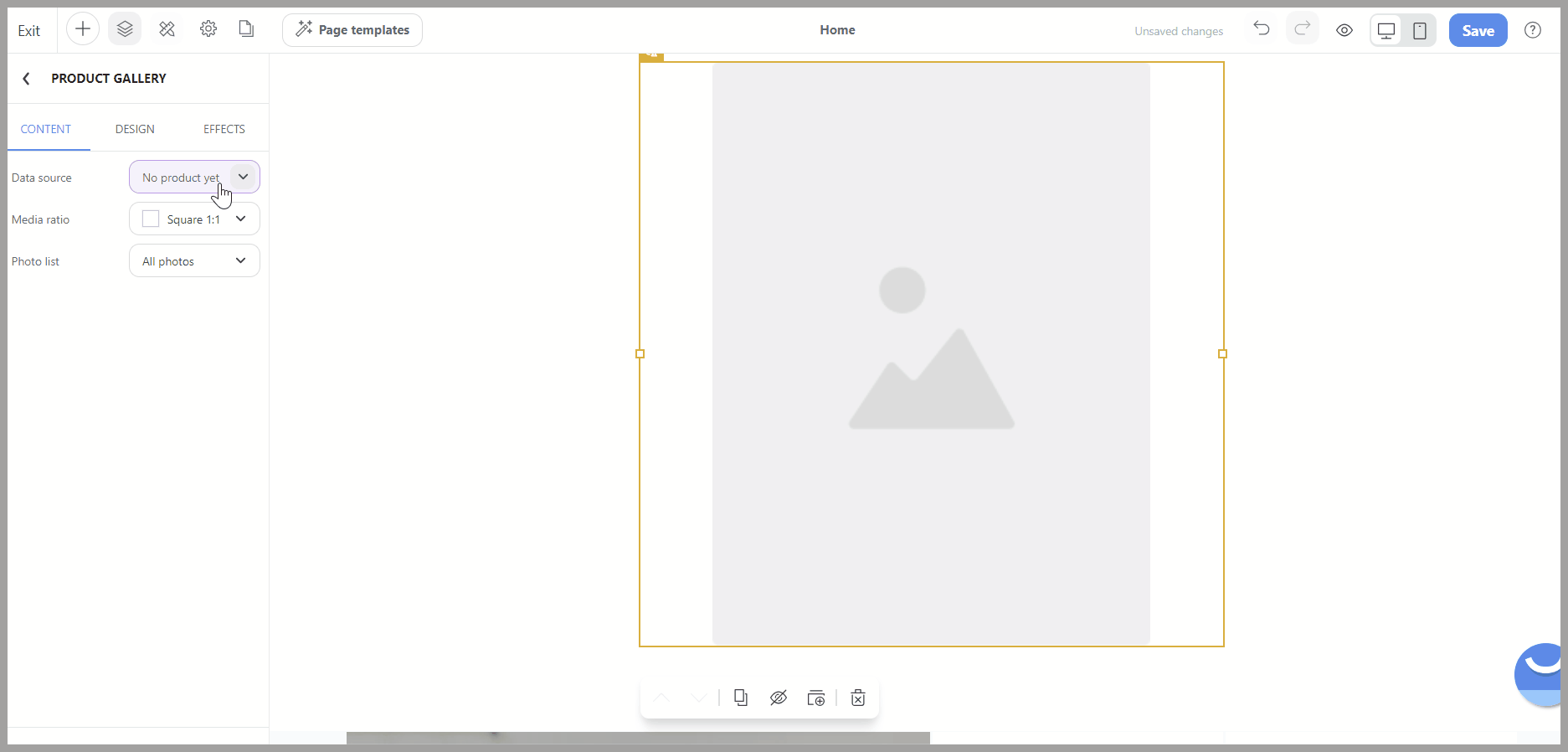Open the page settings gear icon

208,29
